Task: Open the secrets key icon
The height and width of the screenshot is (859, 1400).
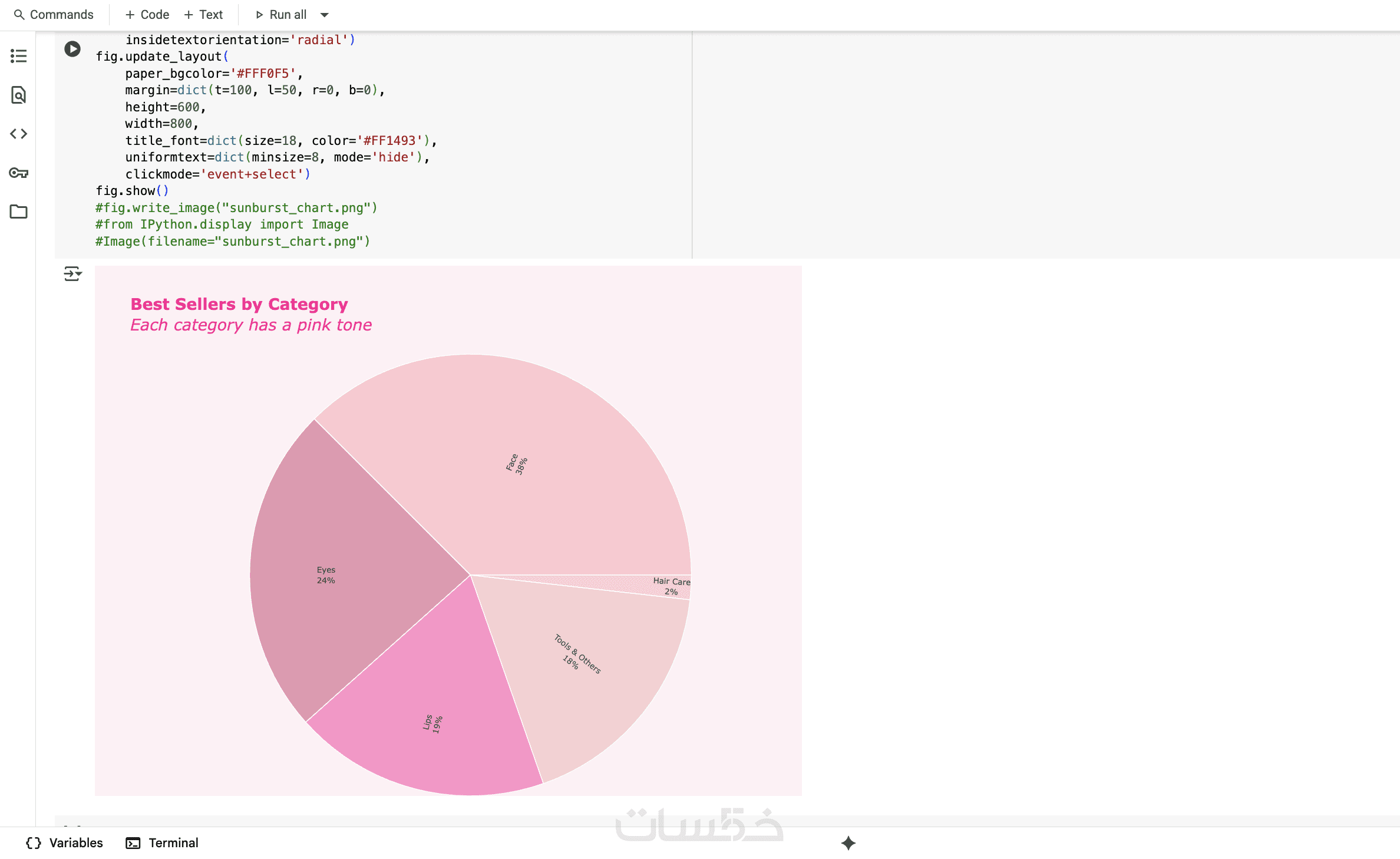Action: point(18,173)
